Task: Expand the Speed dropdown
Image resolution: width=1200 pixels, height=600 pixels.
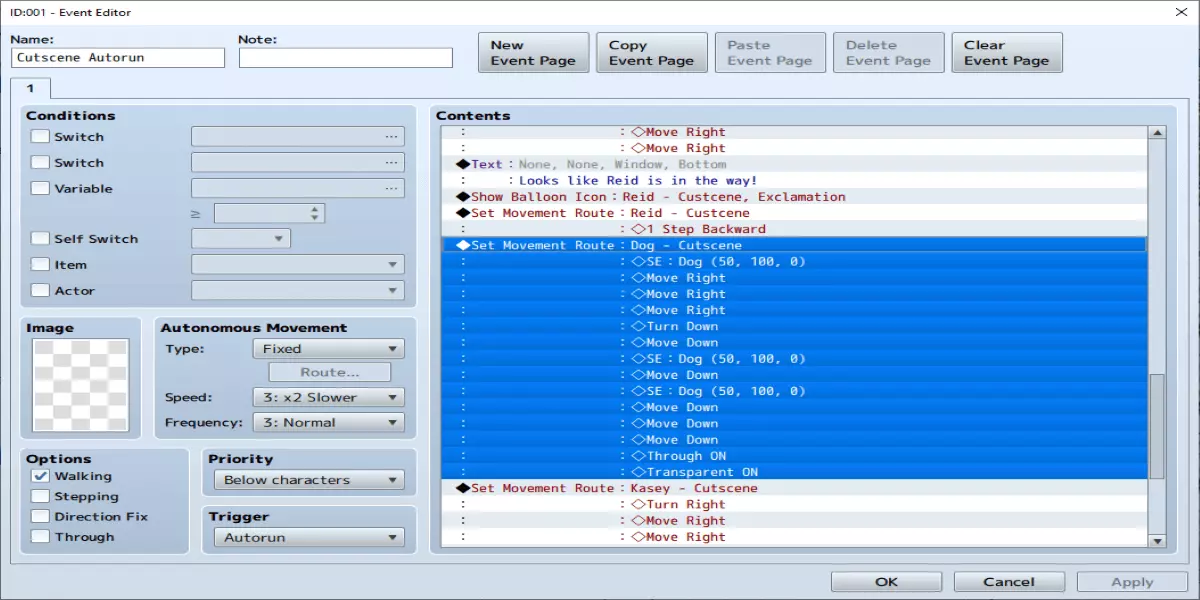Action: pos(328,397)
